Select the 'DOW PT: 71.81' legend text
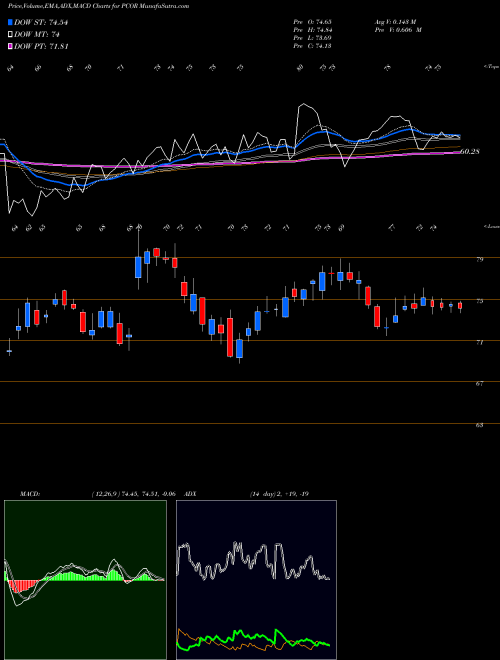This screenshot has width=500, height=660. [x=41, y=46]
